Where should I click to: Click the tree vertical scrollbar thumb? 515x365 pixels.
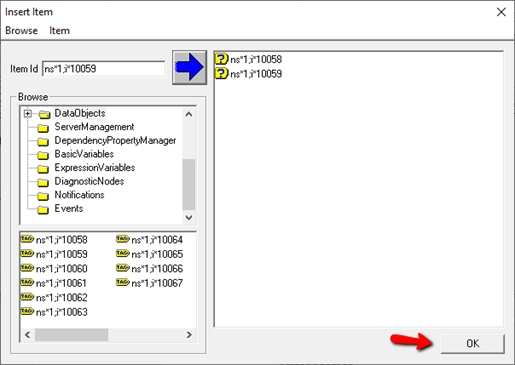[189, 185]
